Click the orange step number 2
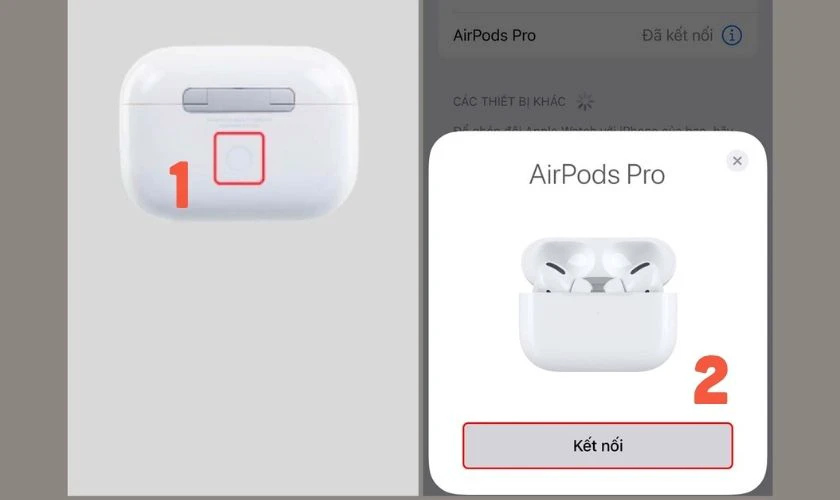Viewport: 840px width, 500px height. pos(711,380)
